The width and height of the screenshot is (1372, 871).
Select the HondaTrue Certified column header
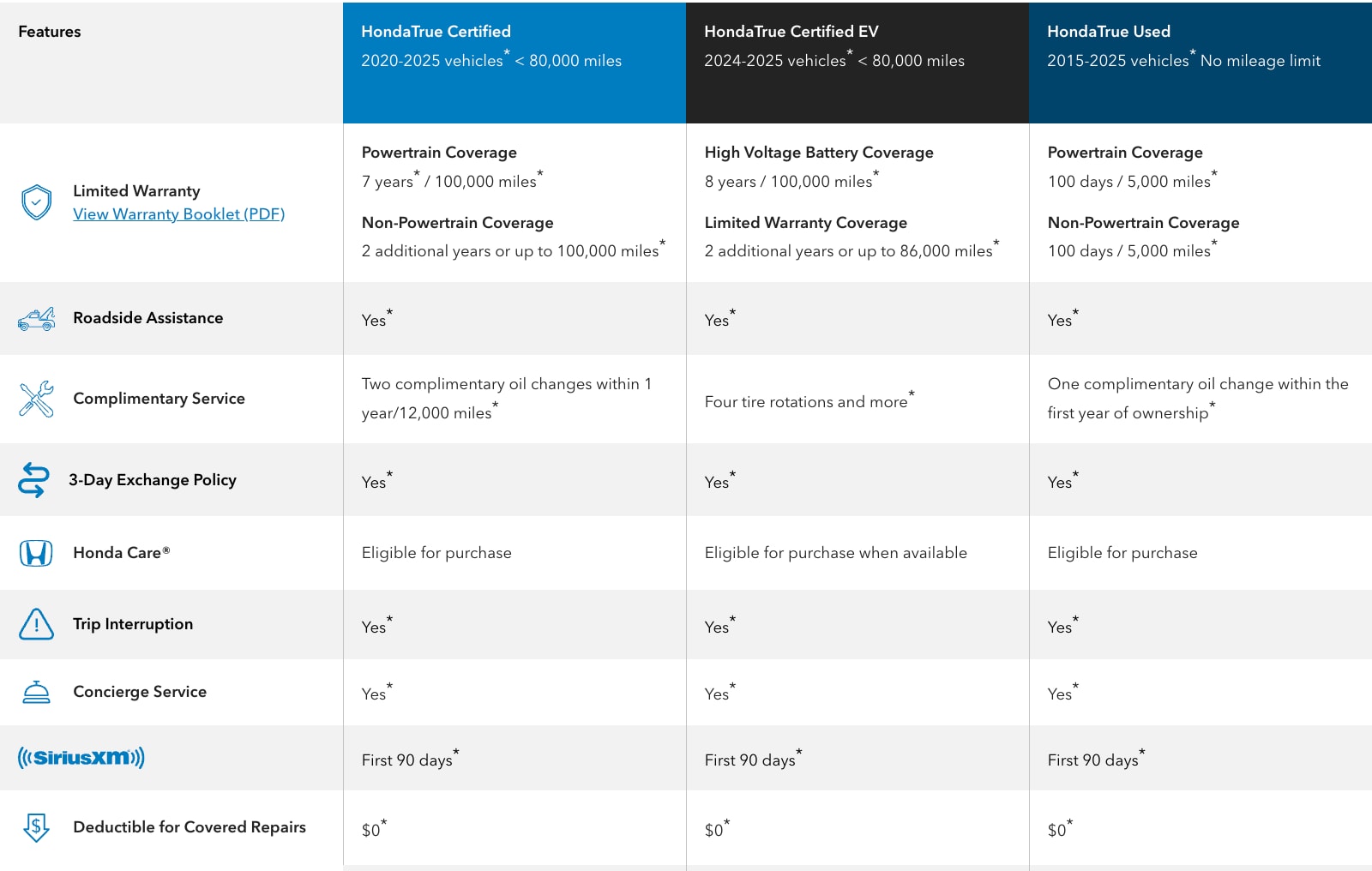pos(514,63)
